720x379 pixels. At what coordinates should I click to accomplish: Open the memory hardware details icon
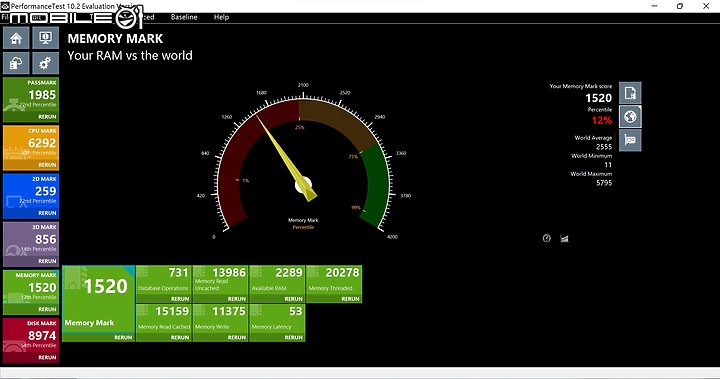click(630, 140)
